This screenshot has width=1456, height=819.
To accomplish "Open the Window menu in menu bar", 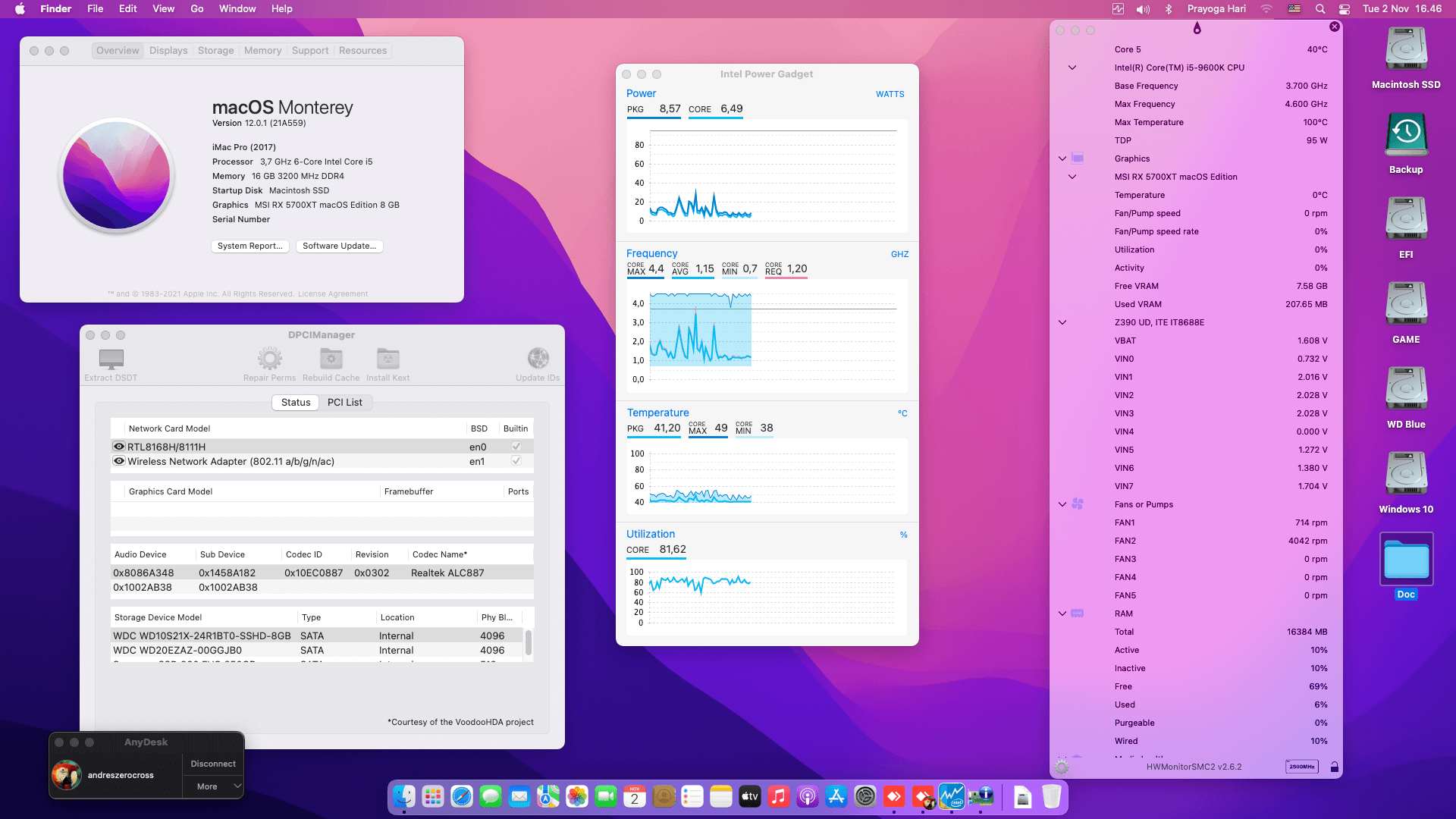I will click(x=237, y=9).
